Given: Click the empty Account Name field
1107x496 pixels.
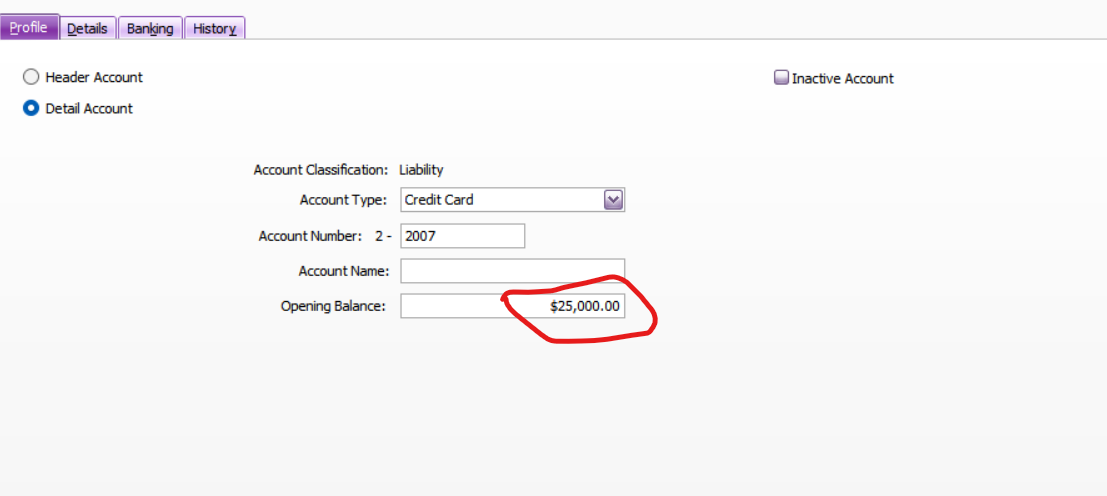Looking at the screenshot, I should [513, 271].
